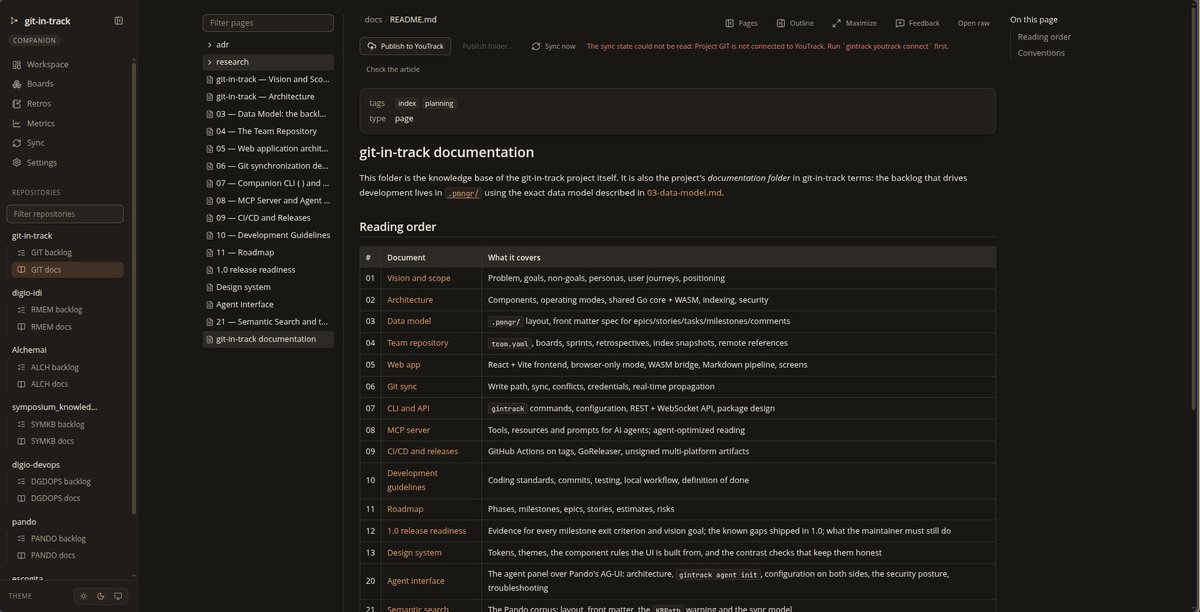Screen dimensions: 1200x612
Task: Toggle the Outline panel
Action: point(794,22)
